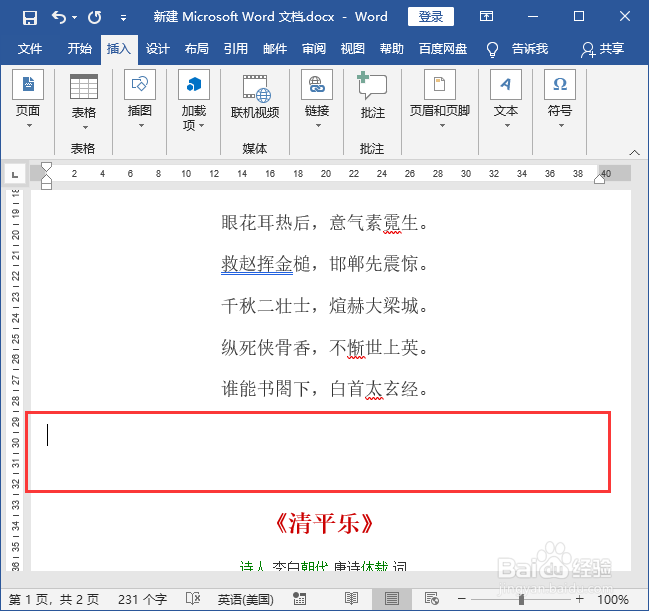Screen dimensions: 649x611
Task: Click the 加载项 add-ins icon
Action: click(194, 85)
